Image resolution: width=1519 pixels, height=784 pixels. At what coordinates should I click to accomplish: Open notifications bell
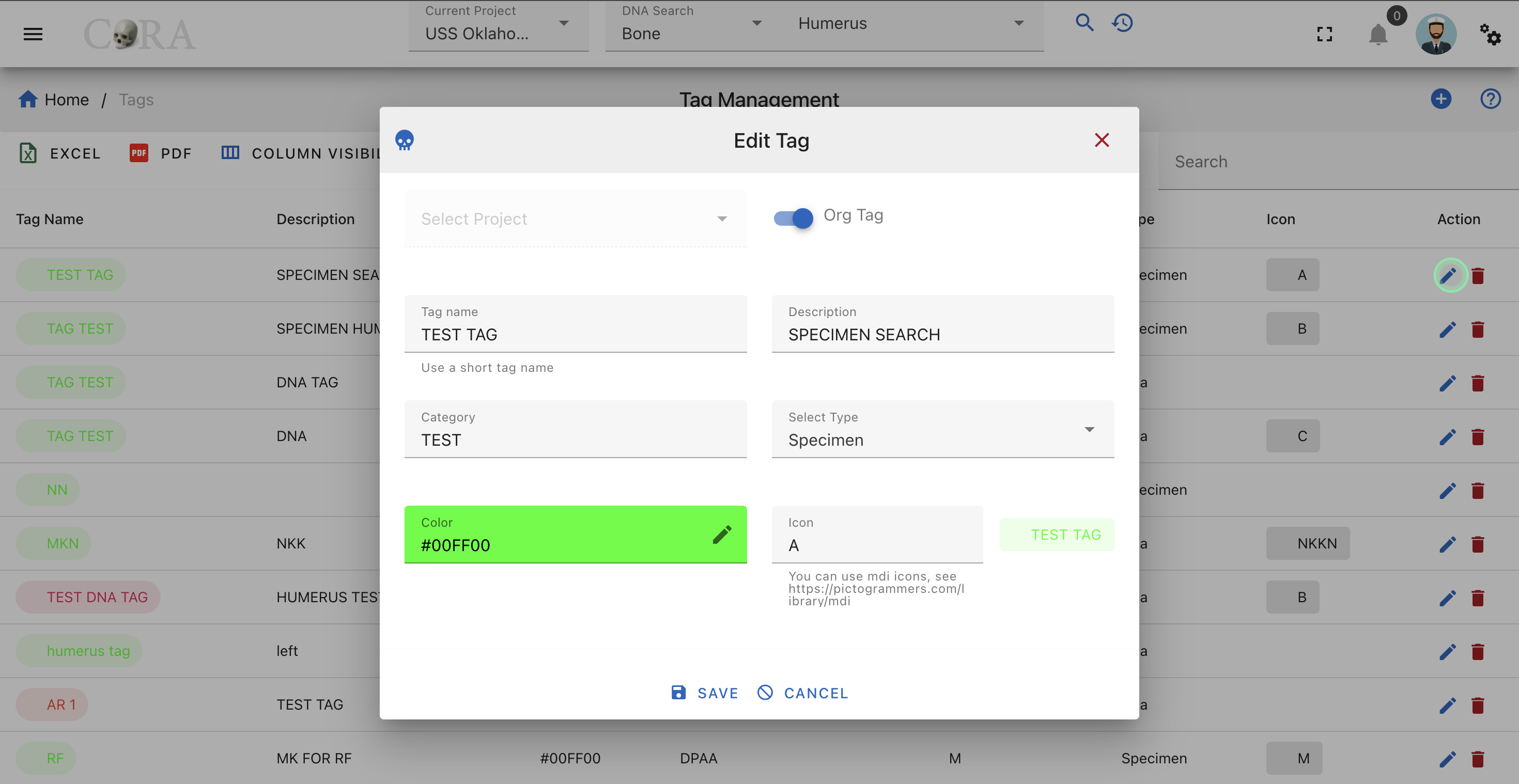pyautogui.click(x=1378, y=34)
